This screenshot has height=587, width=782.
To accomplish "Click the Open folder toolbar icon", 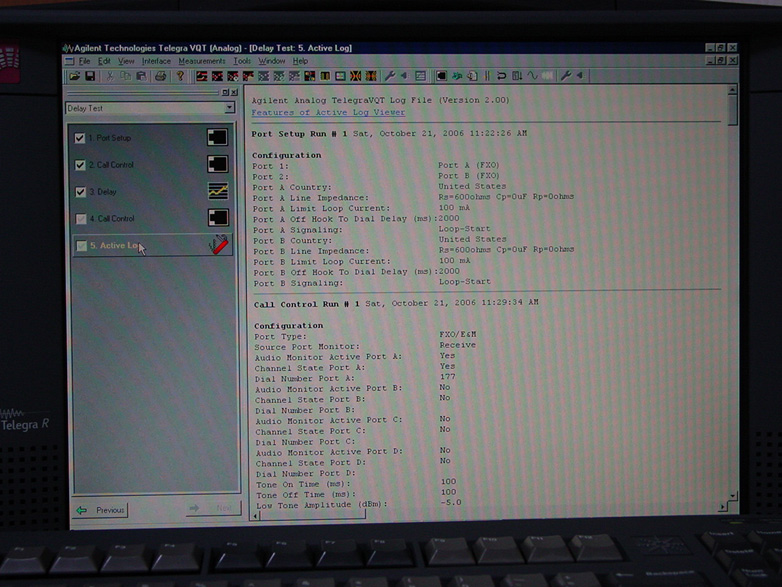I will [75, 76].
